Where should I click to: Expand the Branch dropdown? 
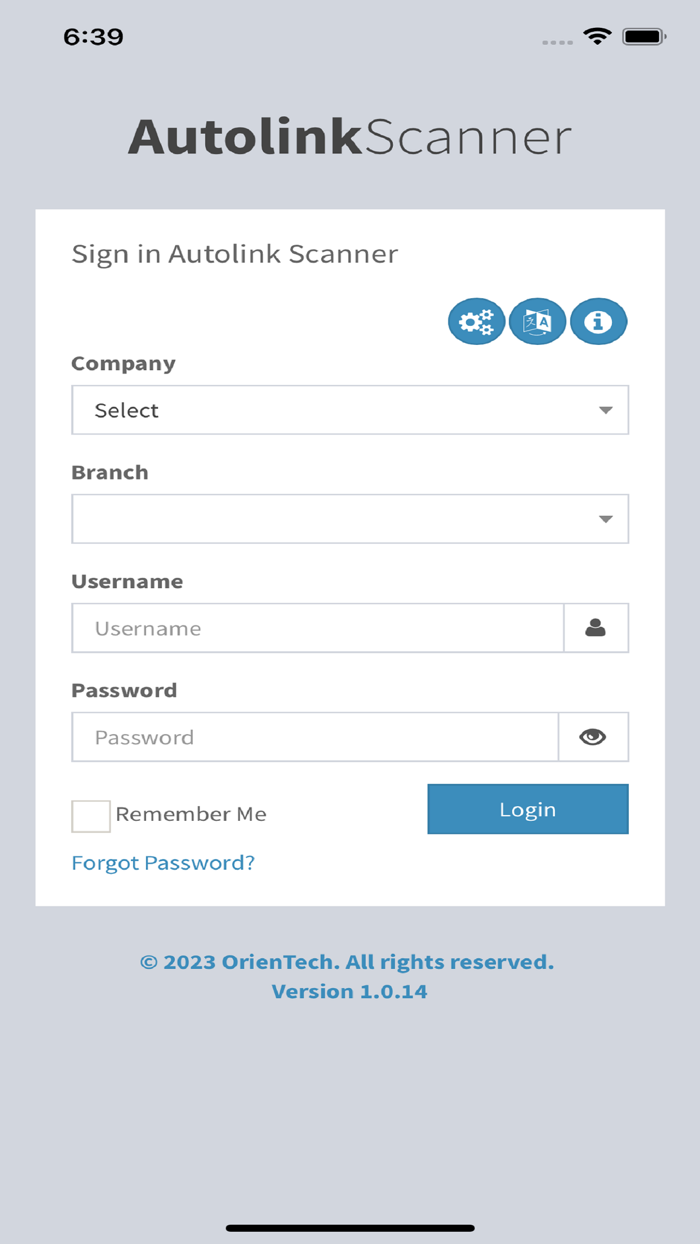coord(349,518)
